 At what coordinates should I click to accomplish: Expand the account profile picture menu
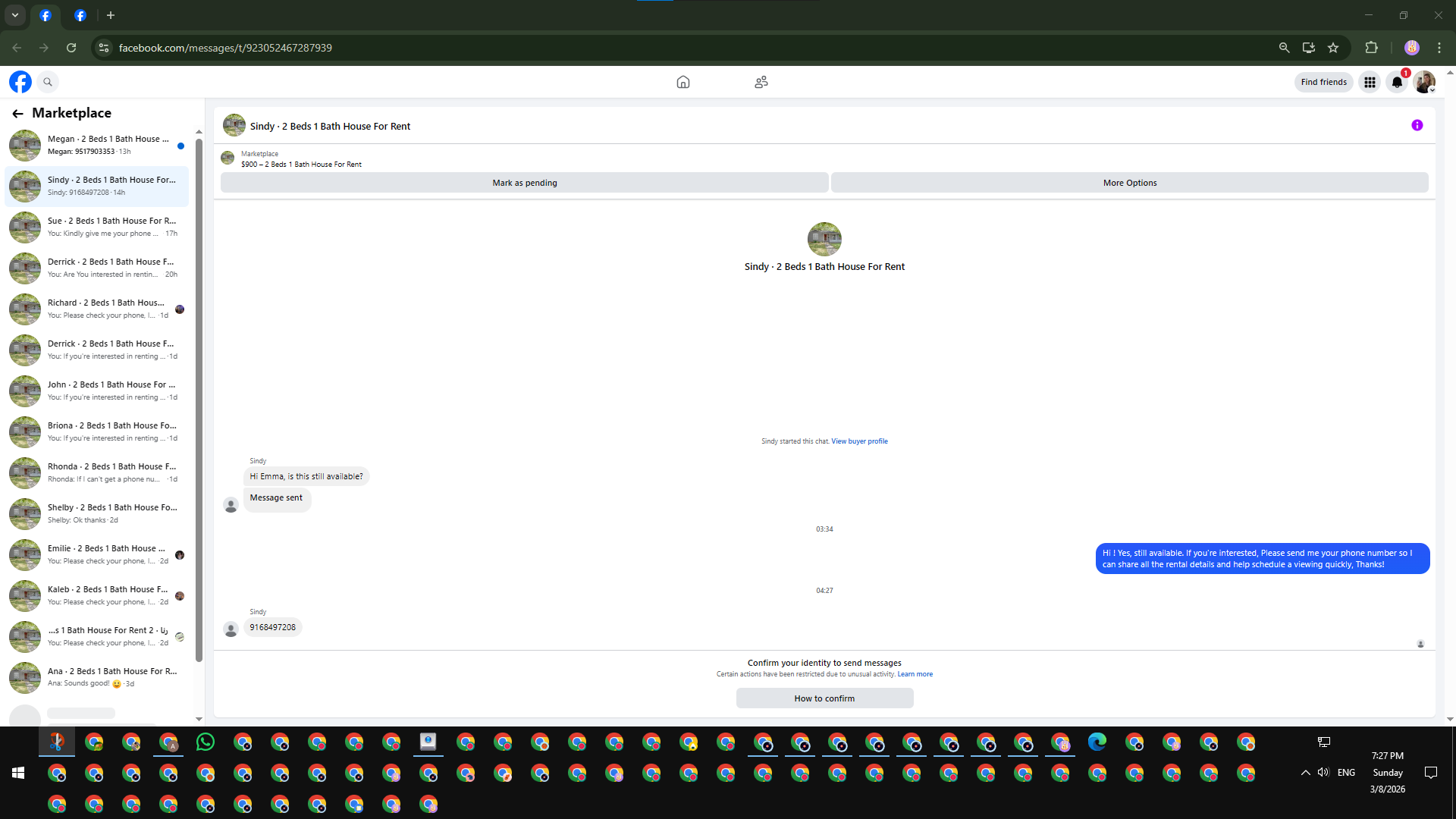[1424, 82]
